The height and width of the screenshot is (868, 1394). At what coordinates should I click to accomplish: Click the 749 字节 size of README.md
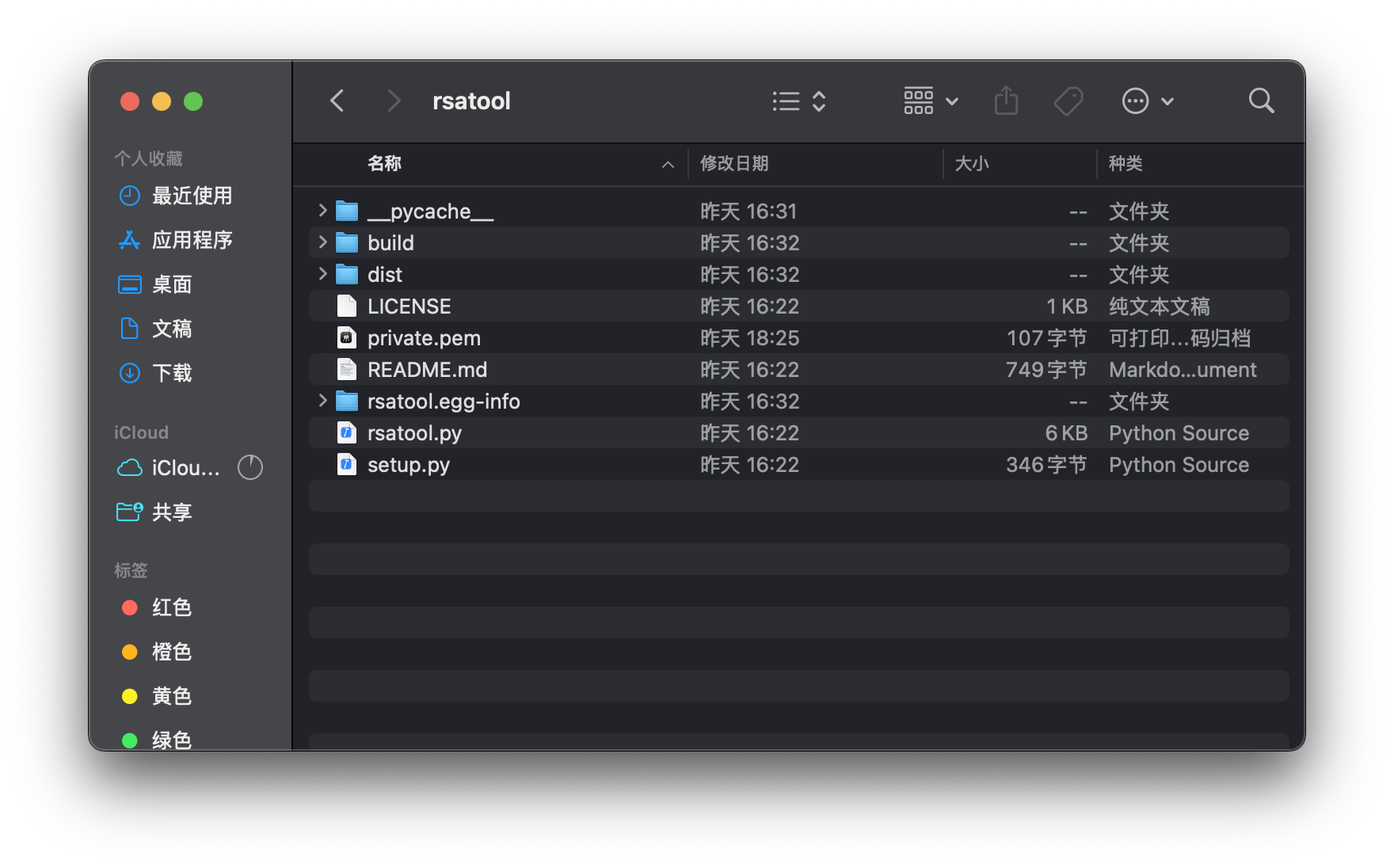pyautogui.click(x=1046, y=370)
